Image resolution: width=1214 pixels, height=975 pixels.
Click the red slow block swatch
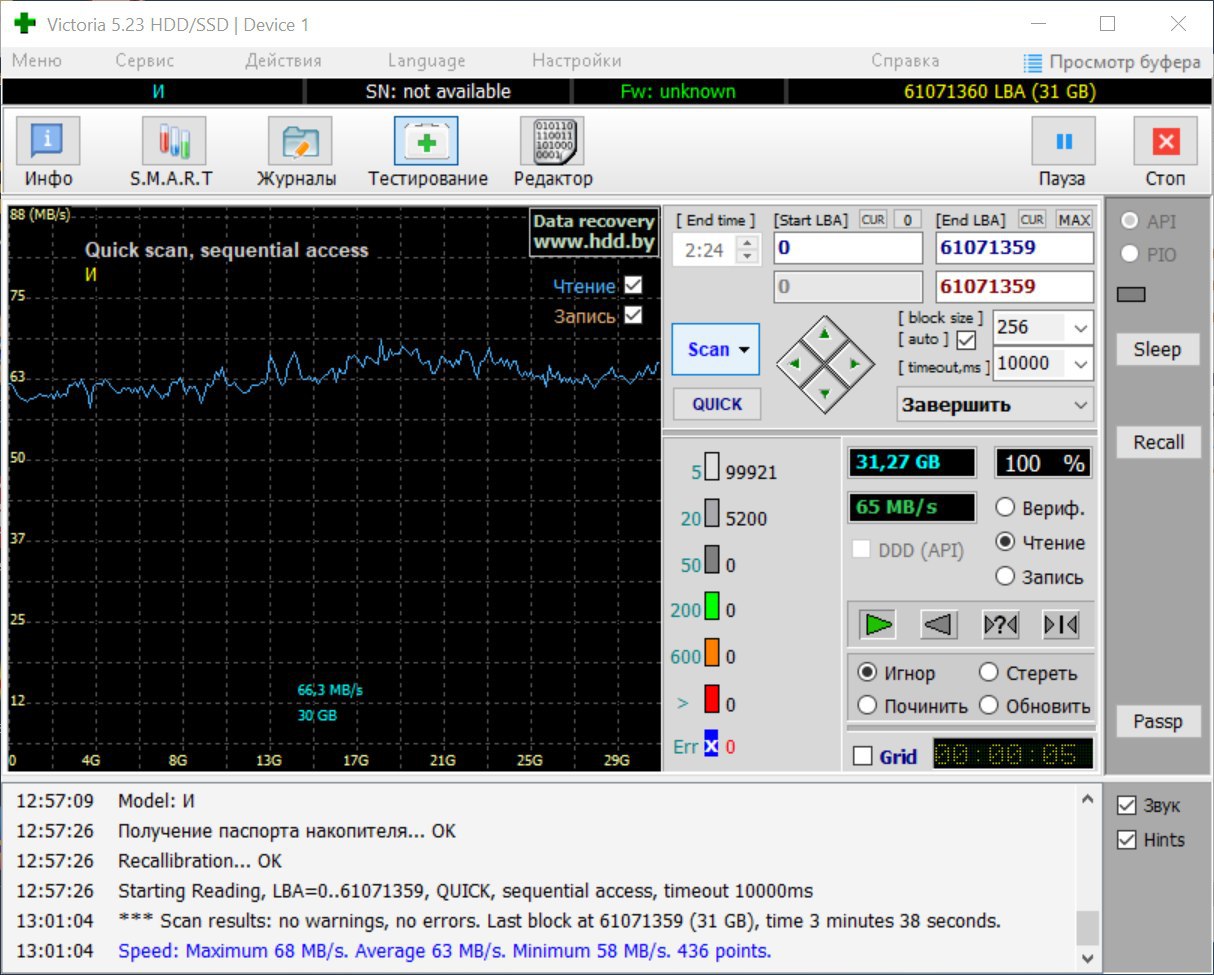712,700
